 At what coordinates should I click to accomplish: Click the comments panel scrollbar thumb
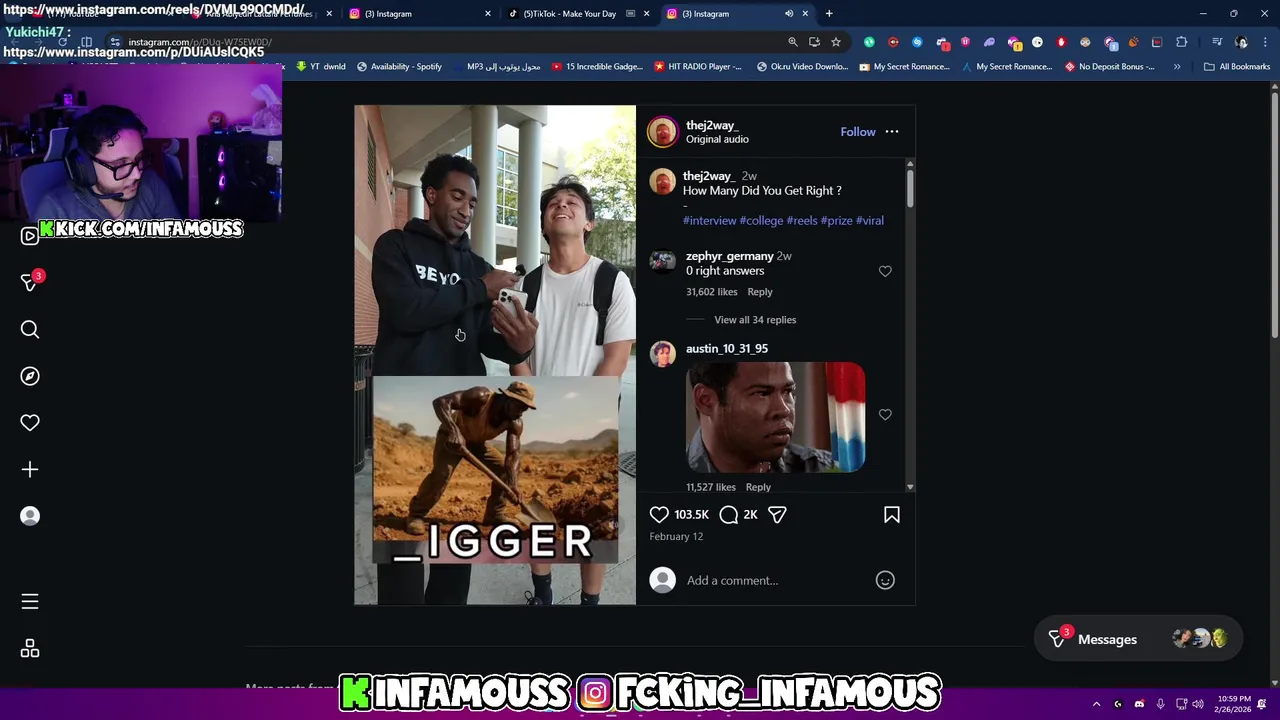click(x=909, y=188)
